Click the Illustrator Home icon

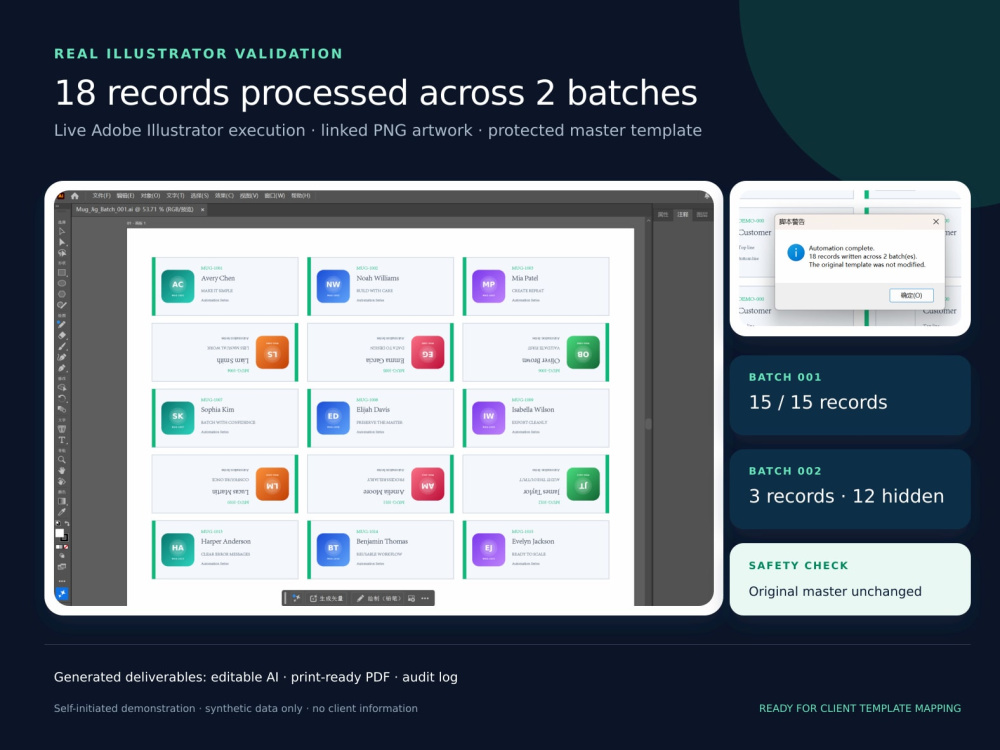click(75, 196)
